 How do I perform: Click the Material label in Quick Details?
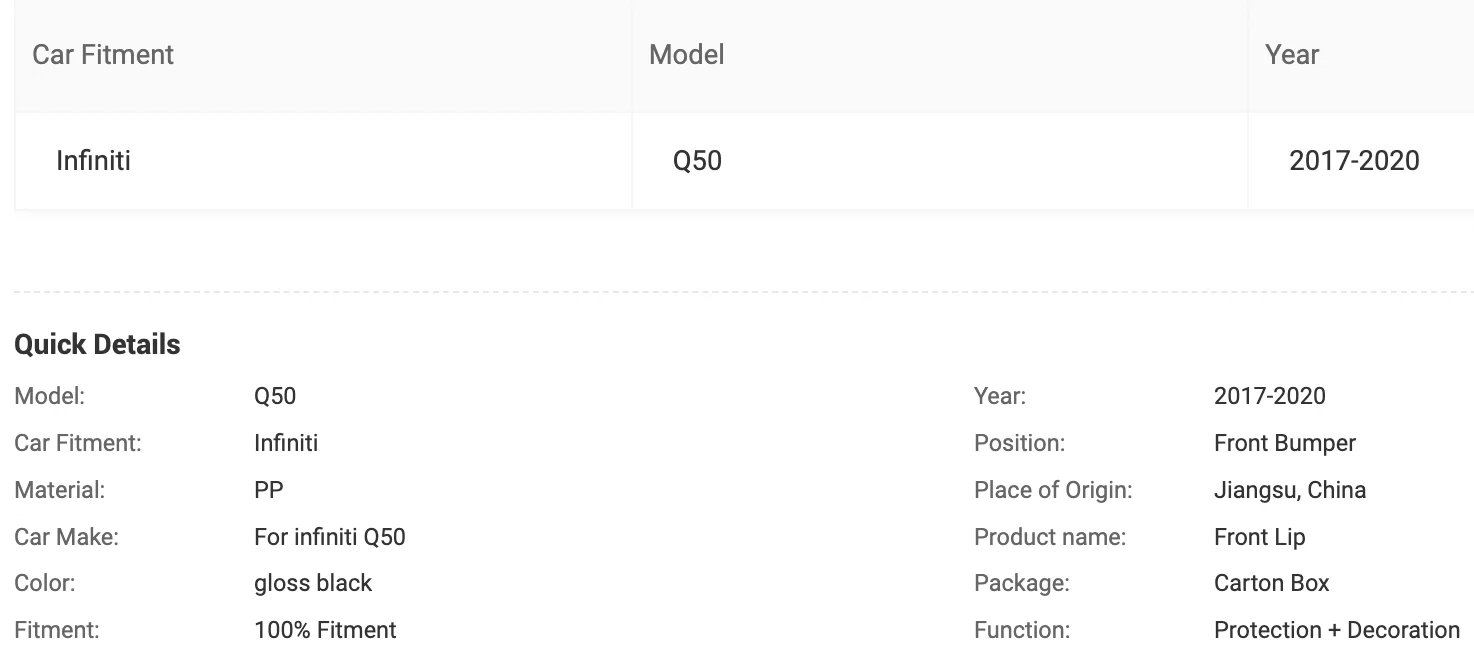click(x=59, y=490)
